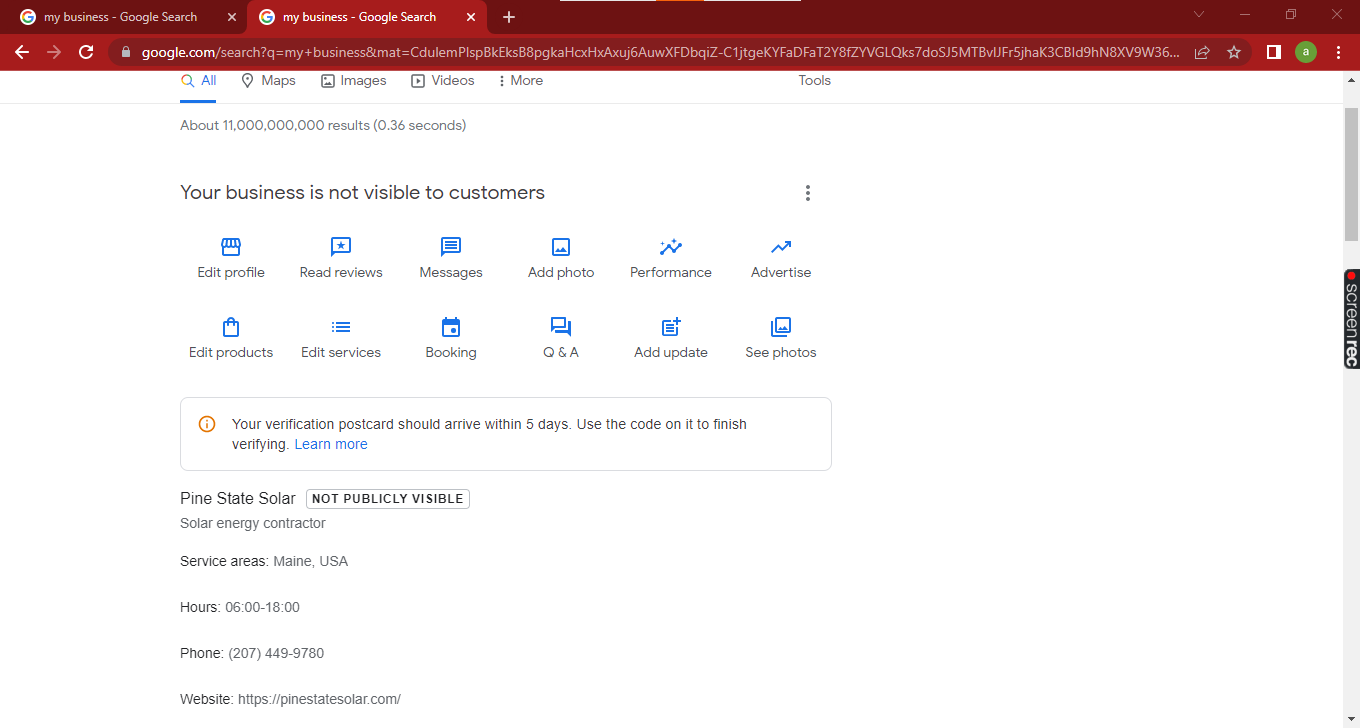The width and height of the screenshot is (1360, 728).
Task: Open the business profile three-dot menu
Action: click(808, 193)
